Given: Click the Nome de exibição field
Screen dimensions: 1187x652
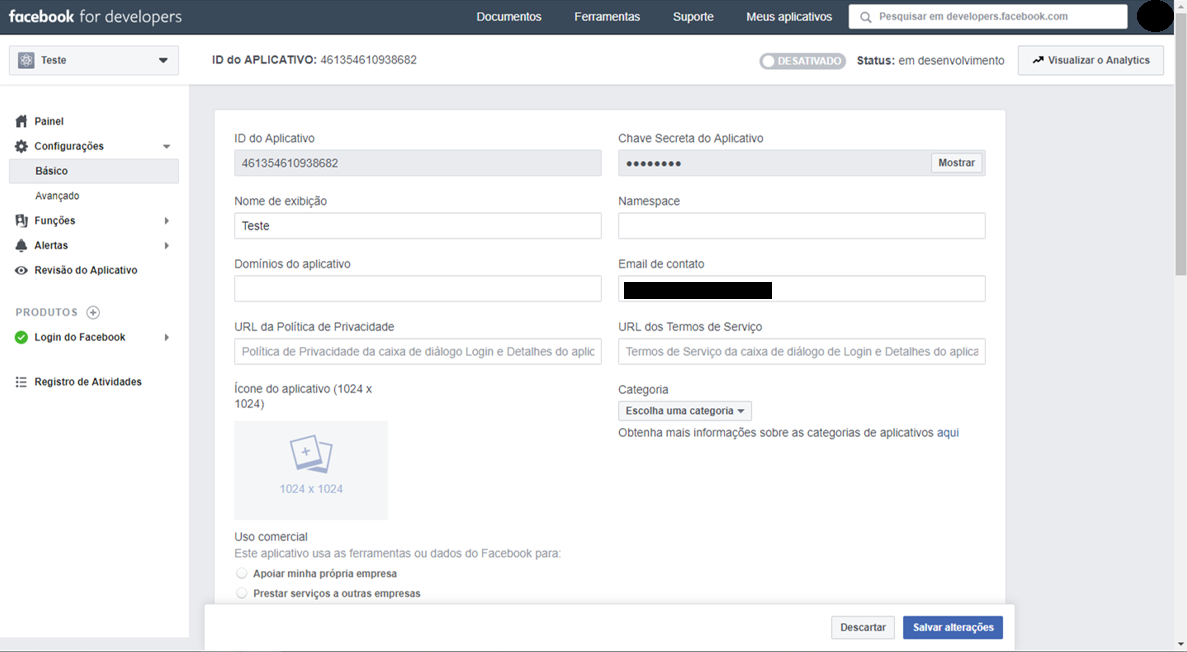Looking at the screenshot, I should (x=418, y=226).
